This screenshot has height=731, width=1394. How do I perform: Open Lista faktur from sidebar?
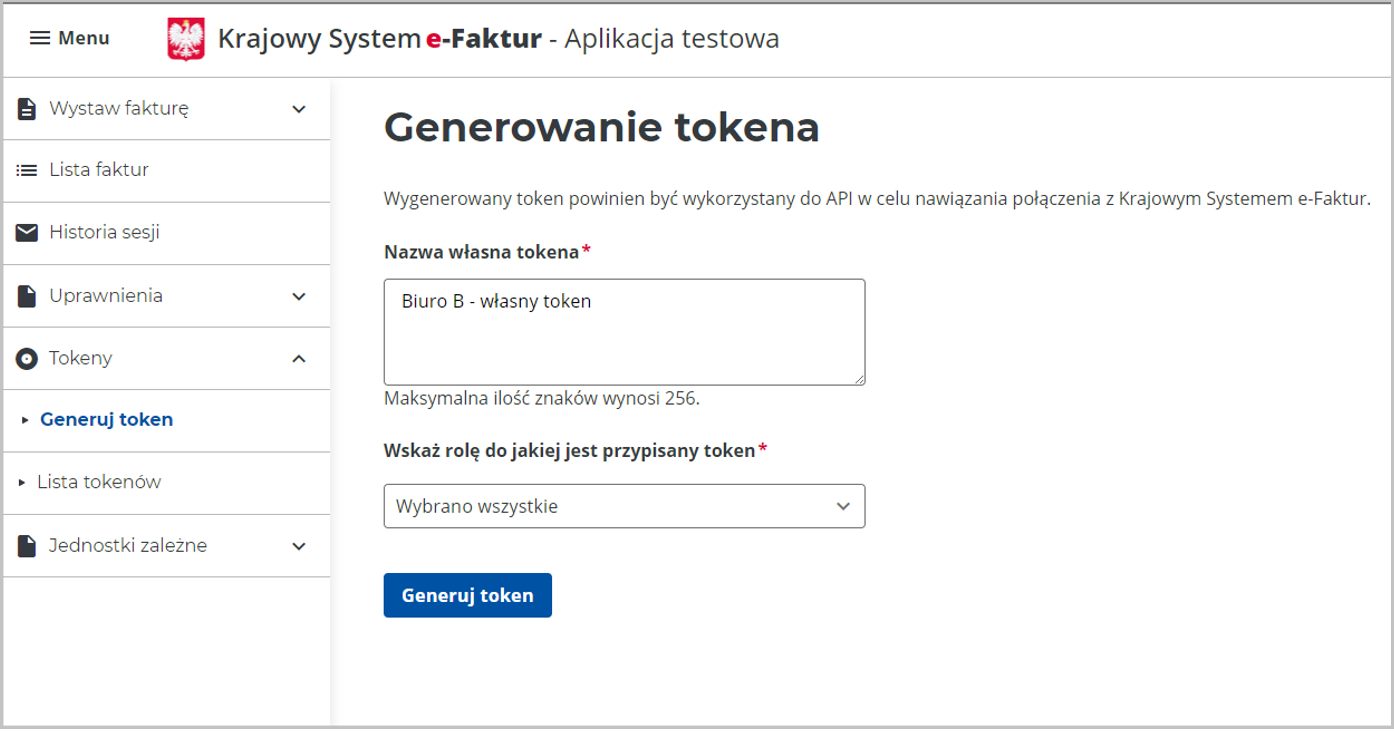coord(99,171)
